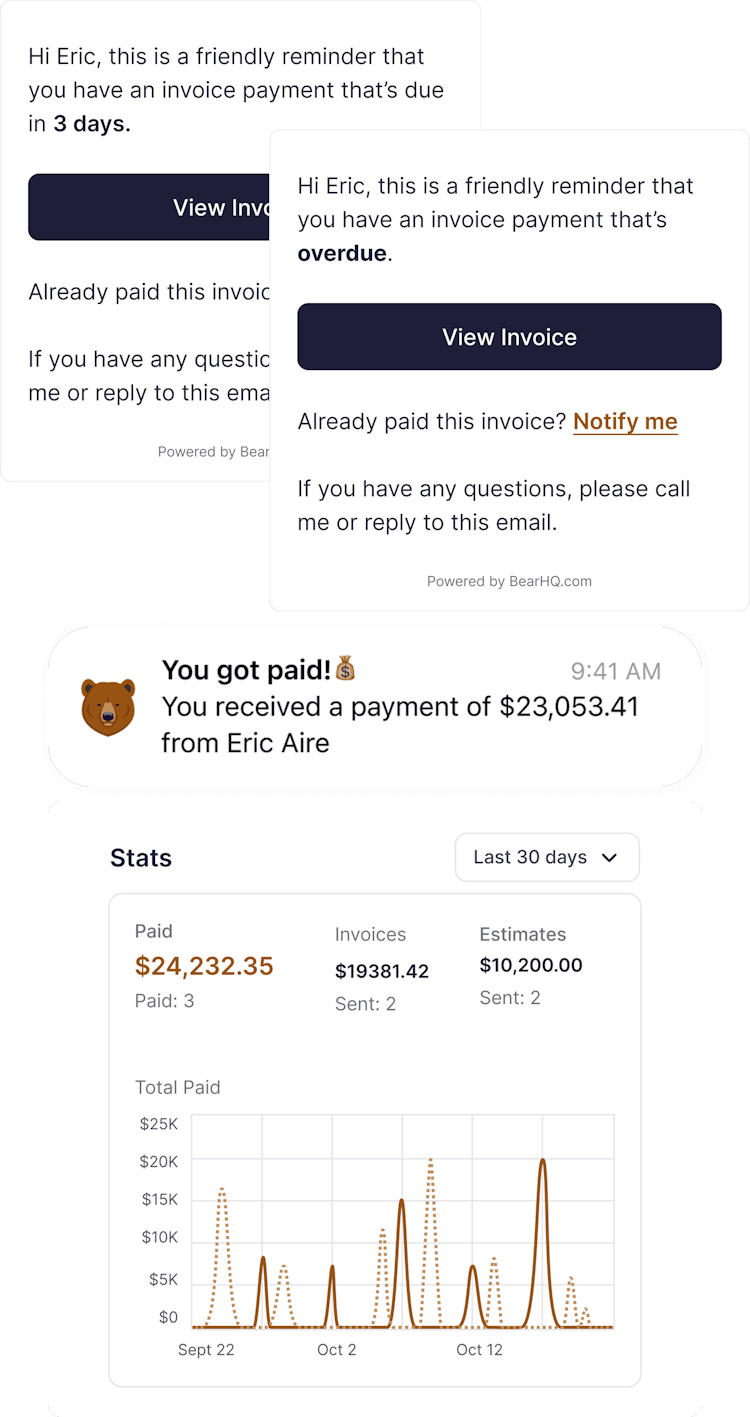This screenshot has width=750, height=1417.
Task: Click the Total Paid chart title
Action: point(178,1087)
